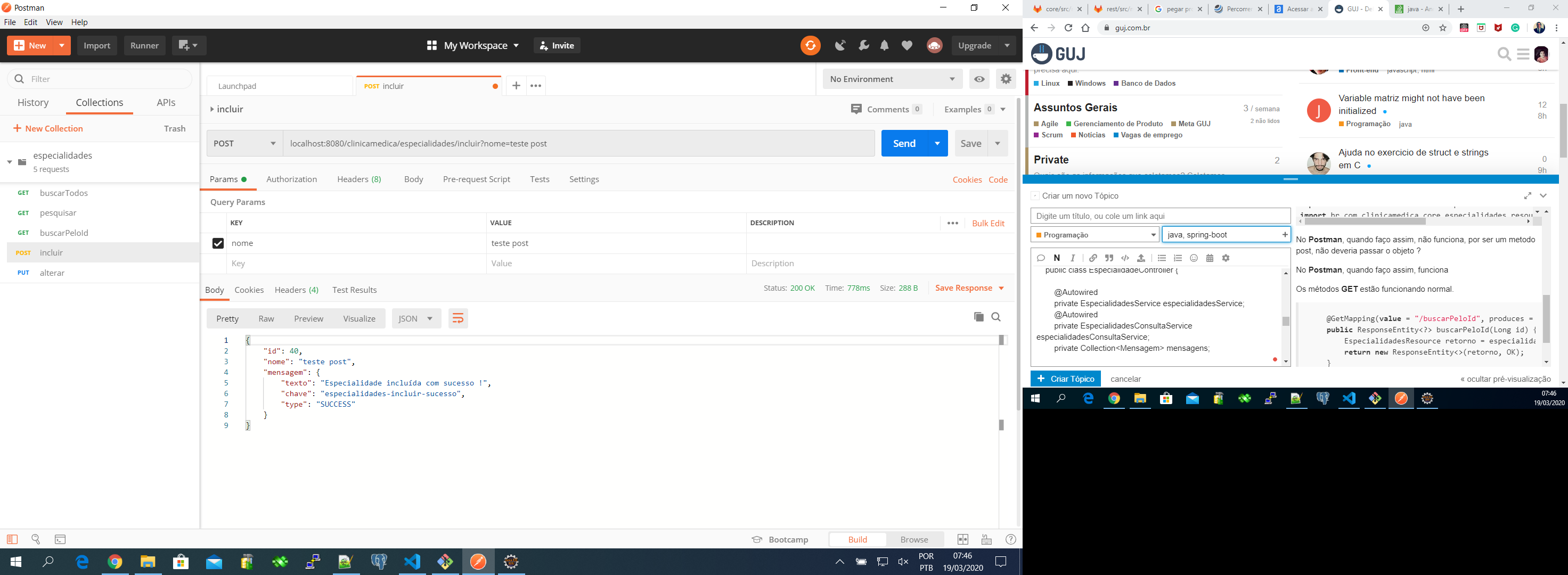Open the Edit menu in Postman

pyautogui.click(x=30, y=22)
